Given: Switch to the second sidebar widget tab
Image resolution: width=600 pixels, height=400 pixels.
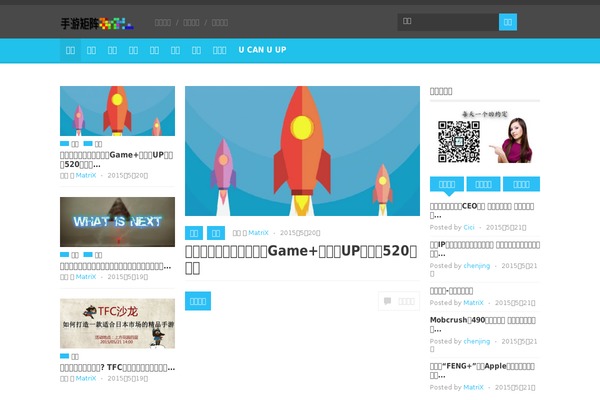Looking at the screenshot, I should (484, 184).
